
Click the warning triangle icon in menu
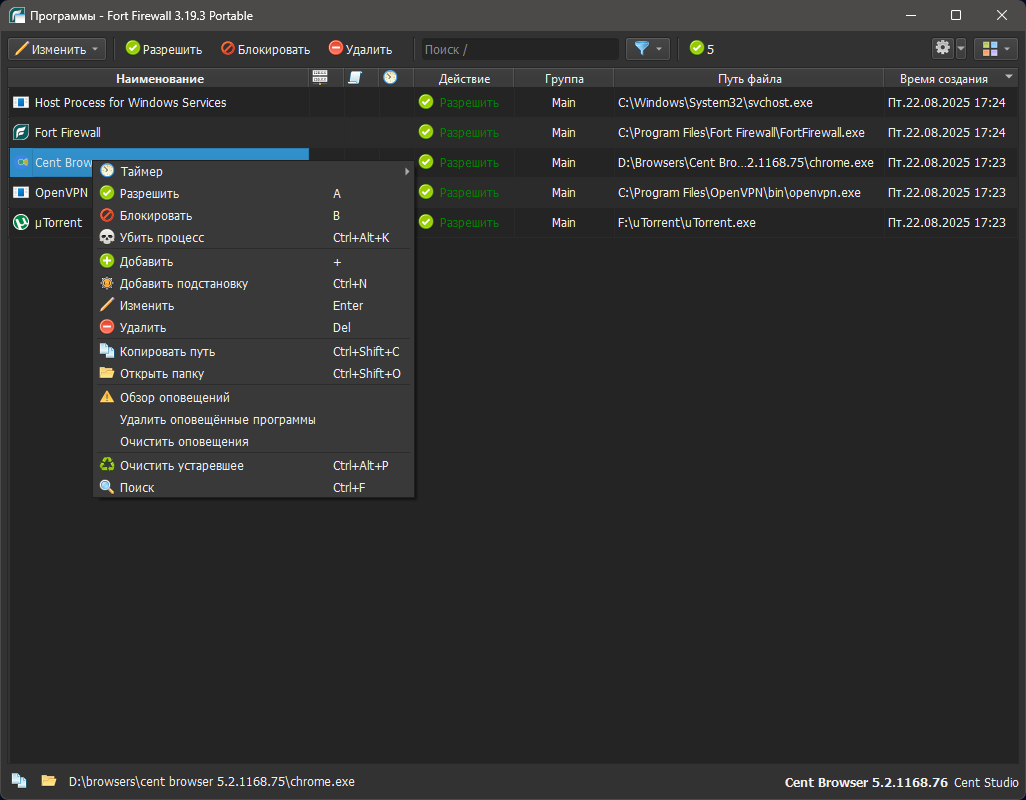(x=107, y=396)
